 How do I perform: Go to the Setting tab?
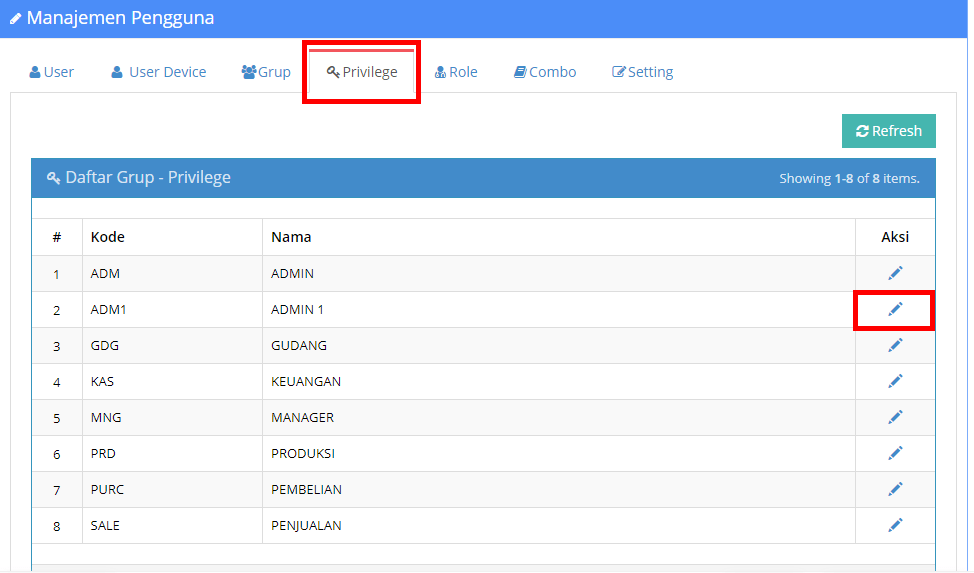click(642, 72)
